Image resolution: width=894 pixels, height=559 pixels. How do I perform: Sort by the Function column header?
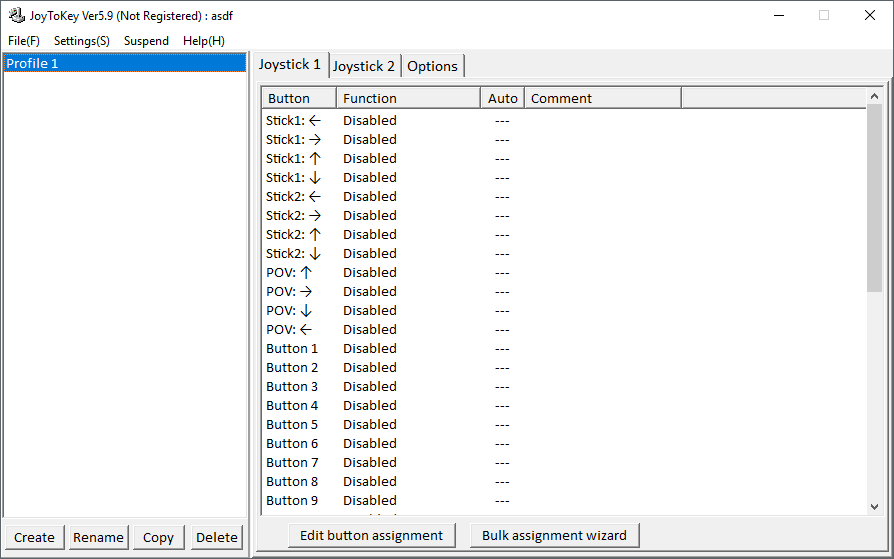408,98
